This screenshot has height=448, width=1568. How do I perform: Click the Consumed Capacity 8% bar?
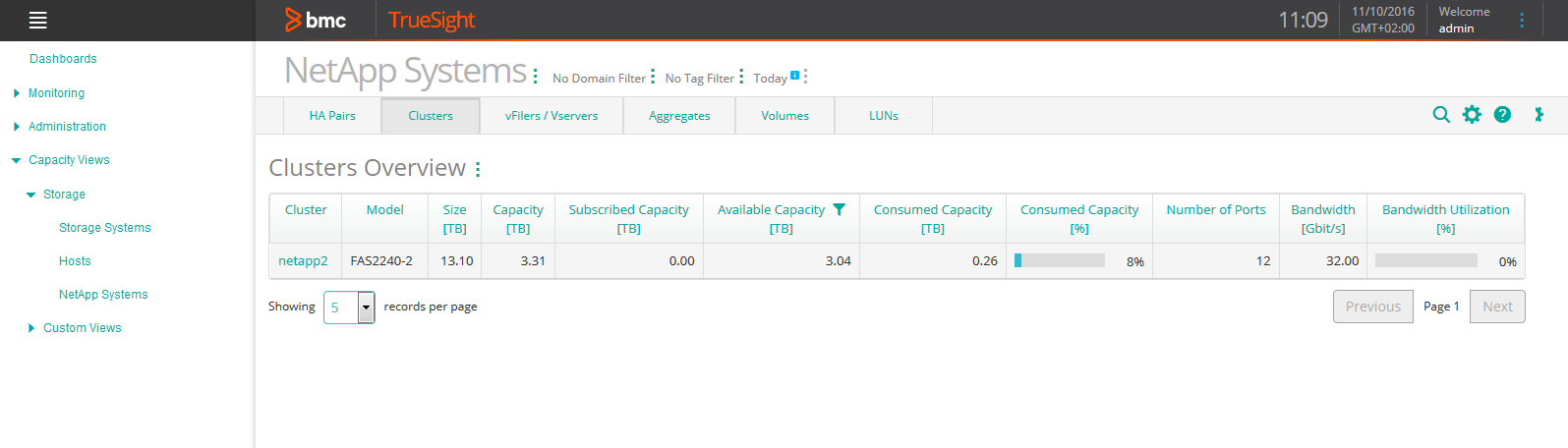pos(1060,260)
